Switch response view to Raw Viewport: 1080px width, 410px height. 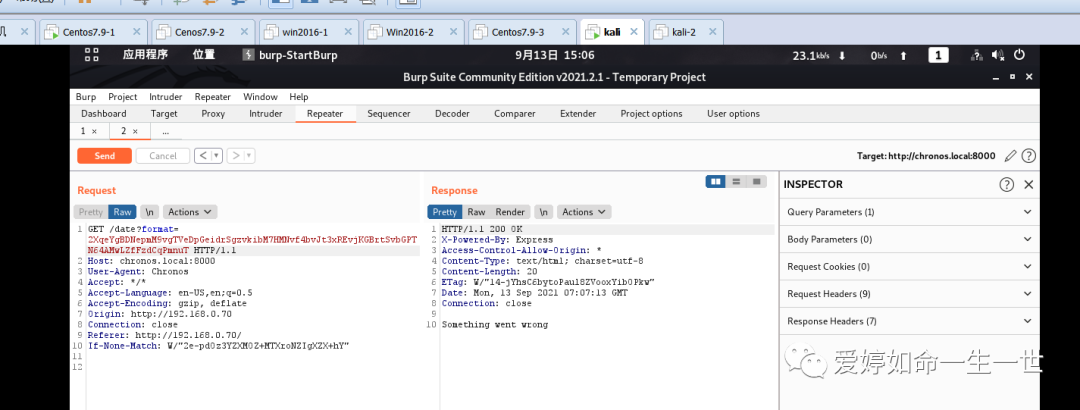point(476,212)
